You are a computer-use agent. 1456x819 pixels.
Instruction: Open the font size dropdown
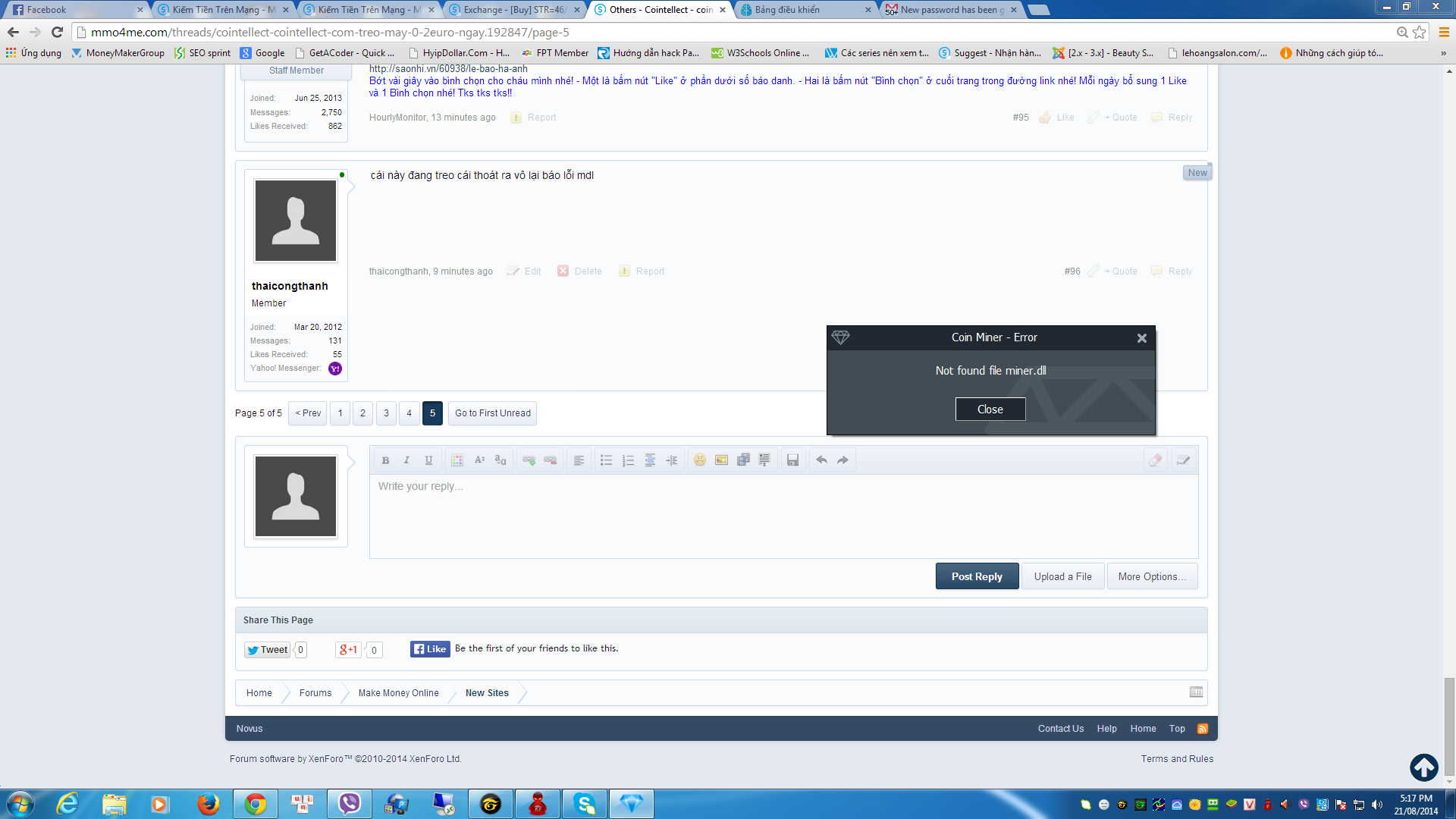click(479, 460)
